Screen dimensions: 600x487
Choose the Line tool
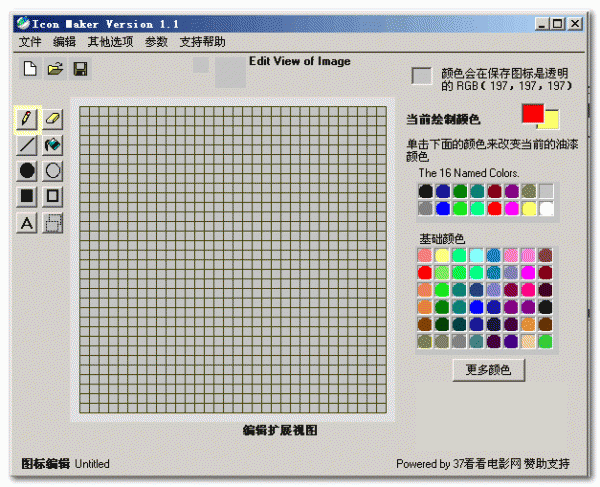point(27,145)
